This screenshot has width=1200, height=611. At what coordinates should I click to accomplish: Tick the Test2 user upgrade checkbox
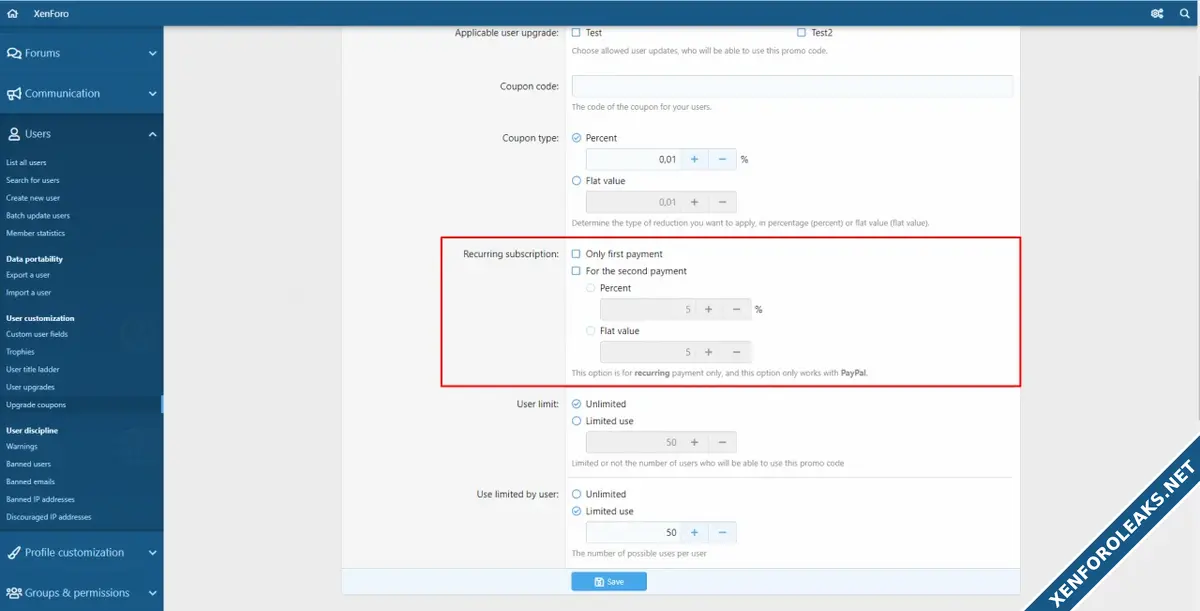point(802,33)
